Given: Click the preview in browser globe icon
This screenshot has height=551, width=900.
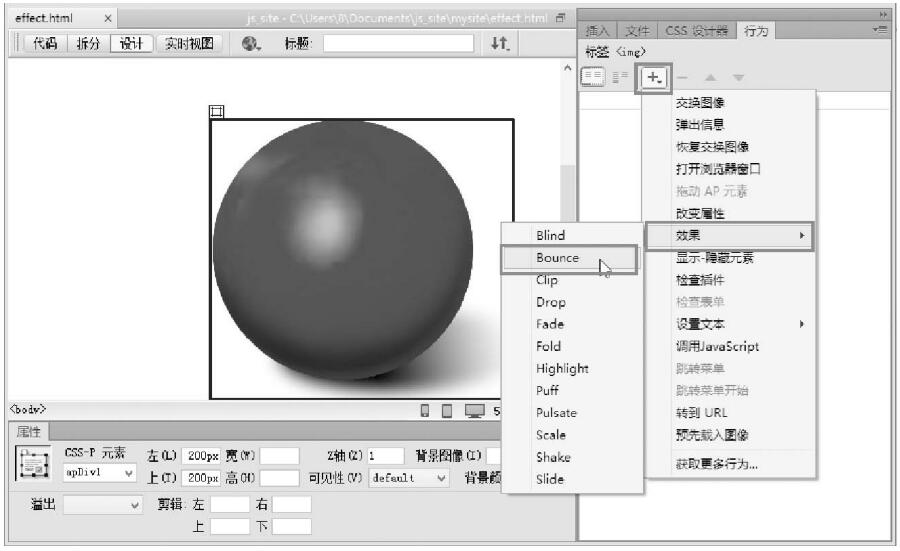Looking at the screenshot, I should coord(250,44).
